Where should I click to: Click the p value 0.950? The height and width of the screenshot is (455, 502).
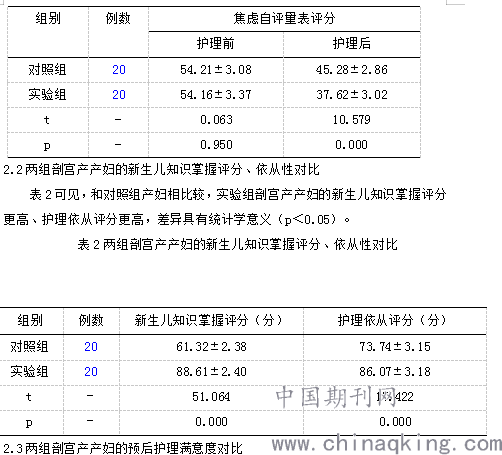[216, 145]
